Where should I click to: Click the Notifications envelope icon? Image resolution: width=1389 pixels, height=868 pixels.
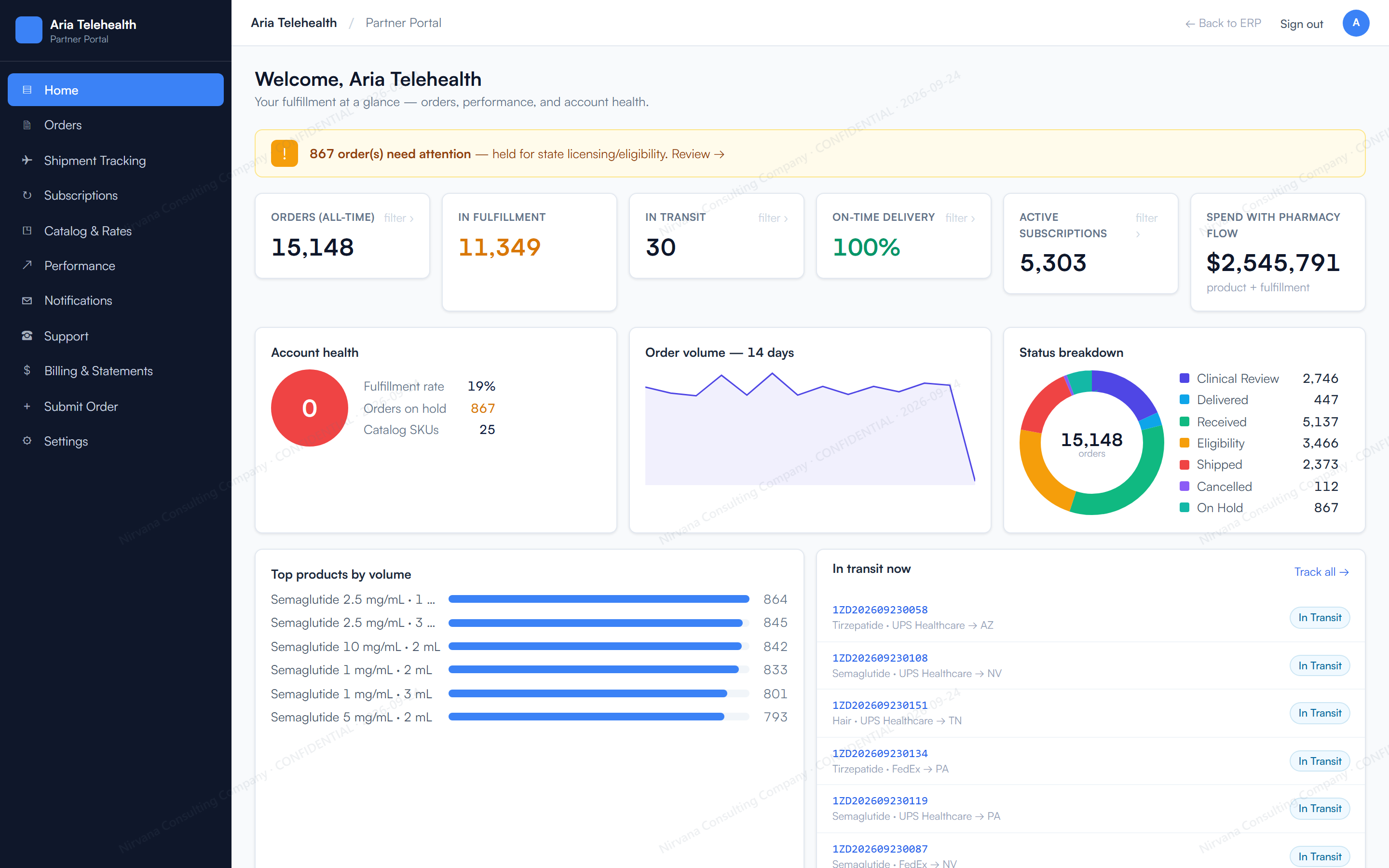coord(27,300)
